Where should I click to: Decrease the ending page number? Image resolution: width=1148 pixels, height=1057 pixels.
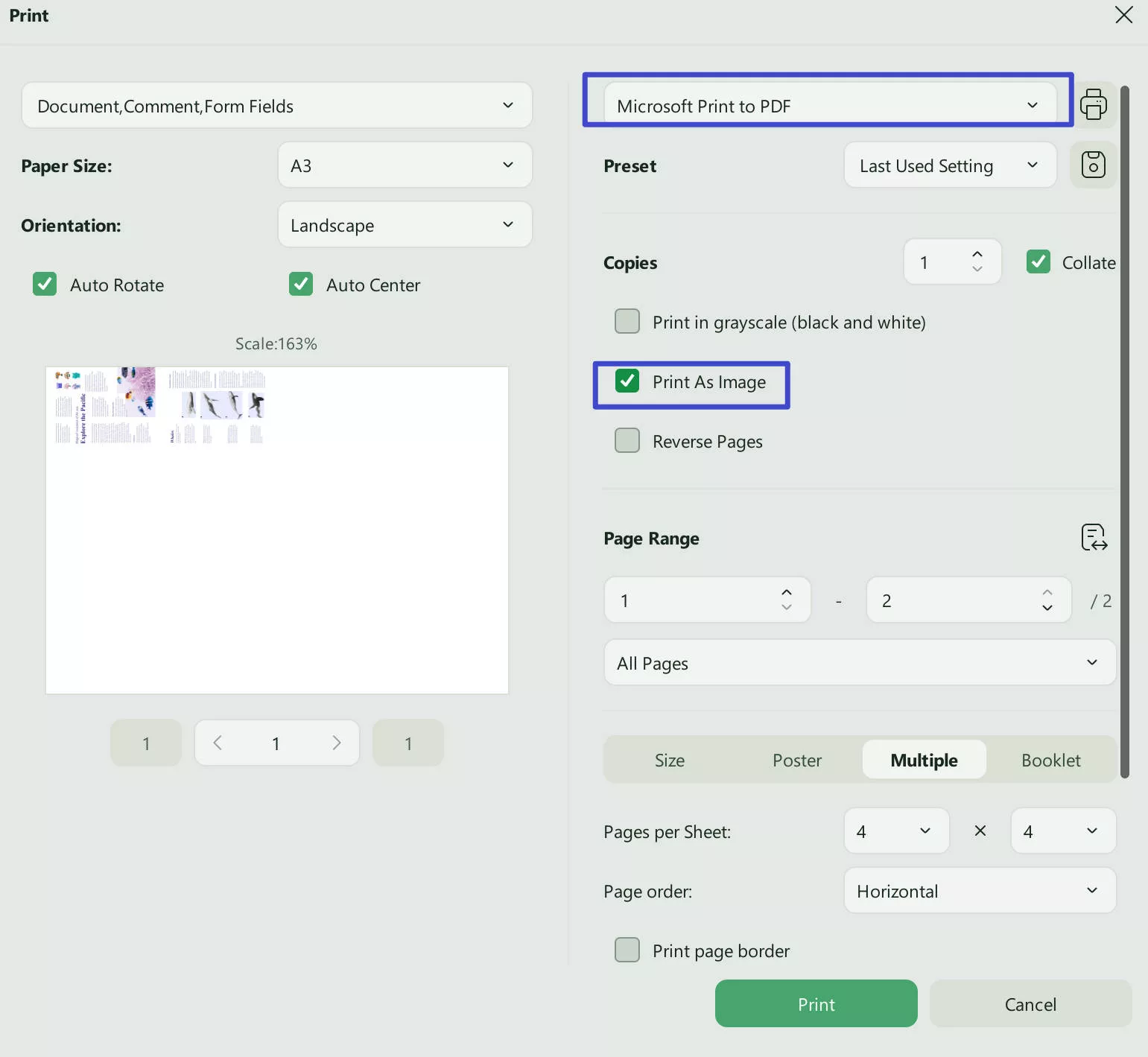[1047, 609]
